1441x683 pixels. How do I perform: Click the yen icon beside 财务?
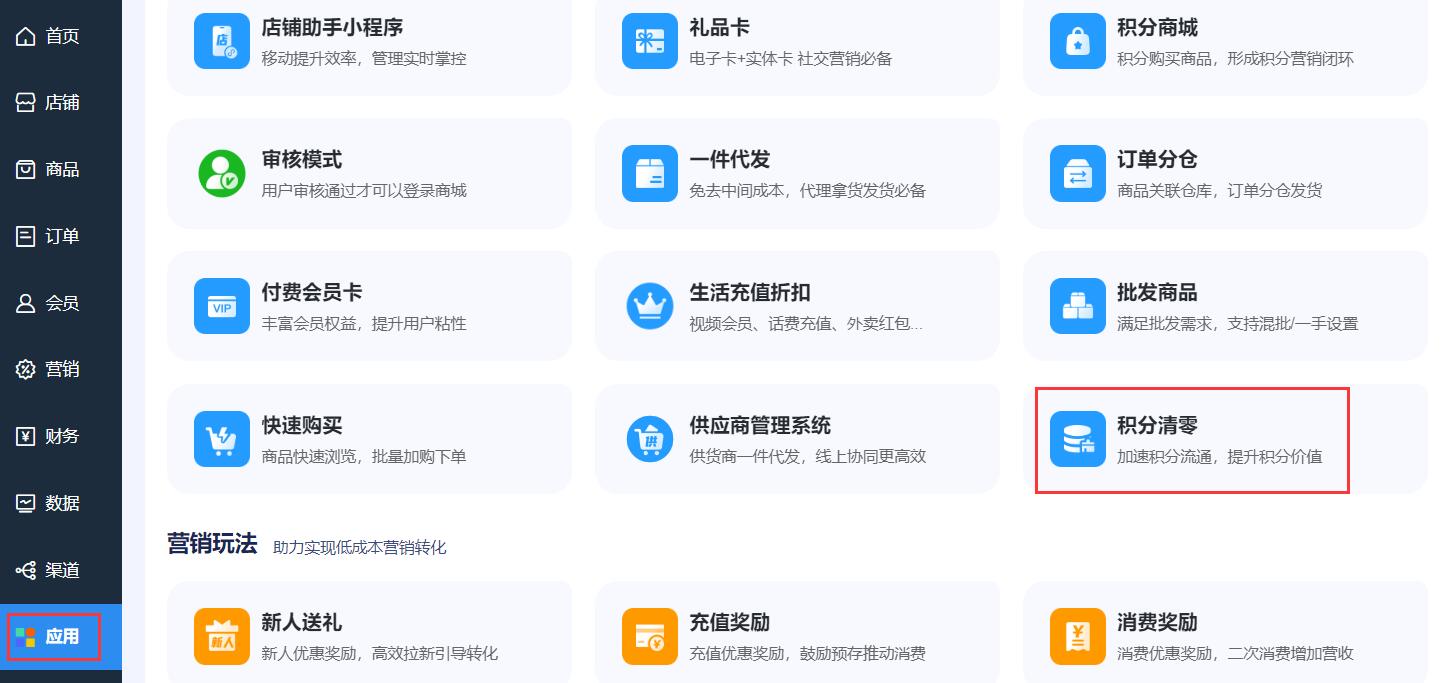(x=25, y=436)
